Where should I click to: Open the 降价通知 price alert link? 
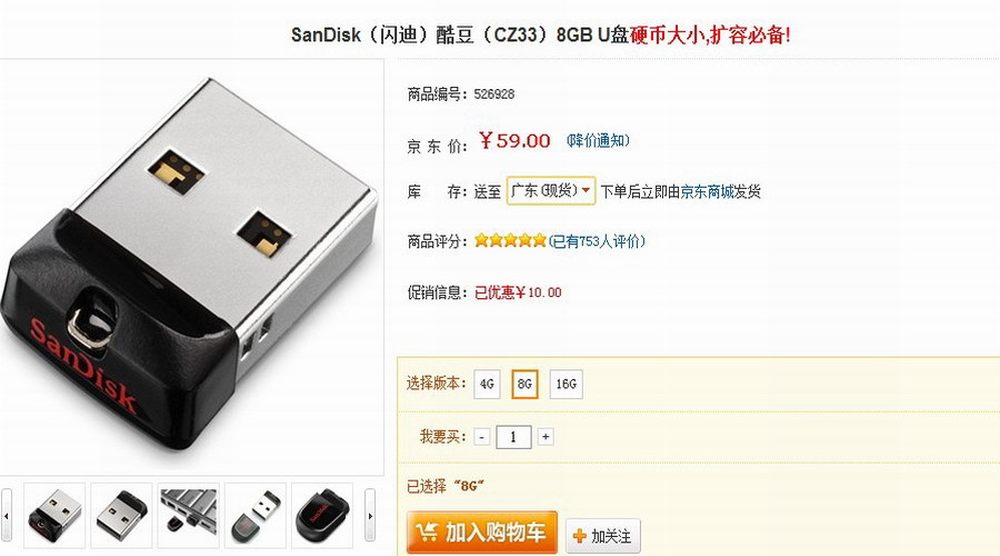click(x=598, y=140)
